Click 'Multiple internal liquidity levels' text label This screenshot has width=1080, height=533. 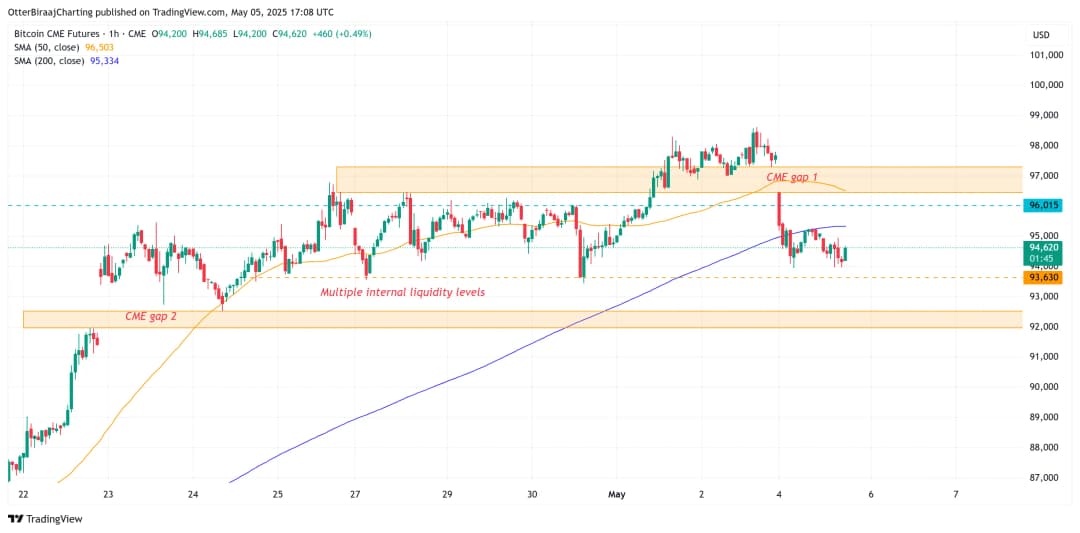(x=402, y=292)
